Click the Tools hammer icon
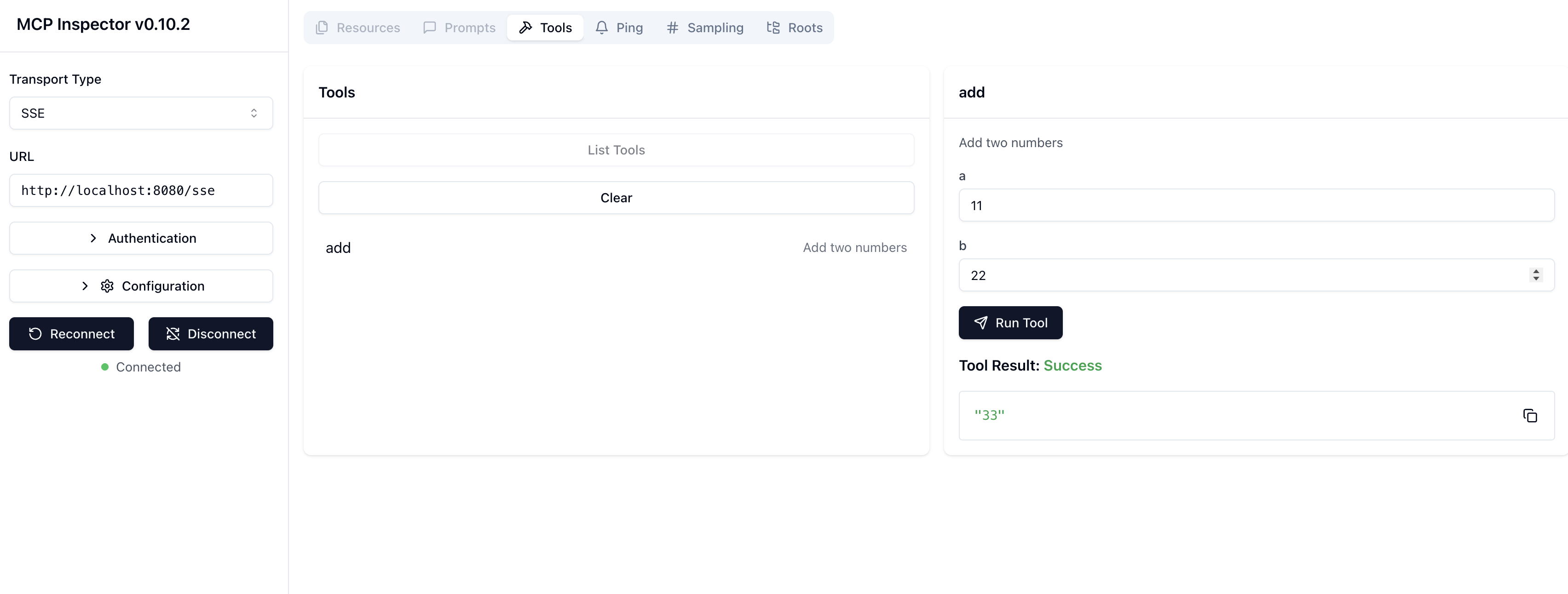 525,28
